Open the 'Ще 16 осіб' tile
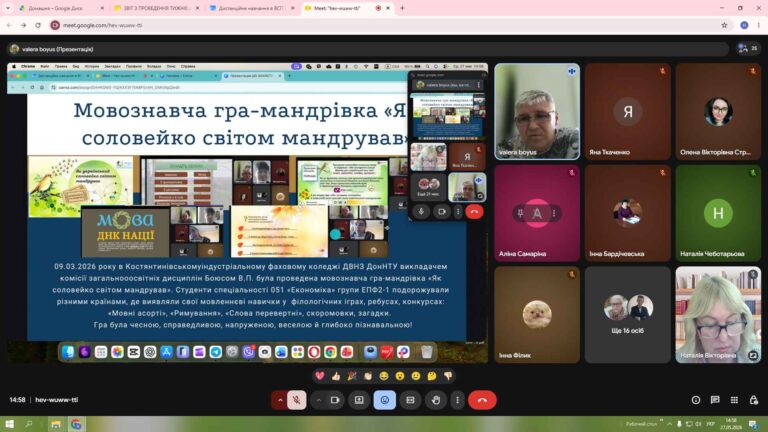This screenshot has width=768, height=432. [x=627, y=314]
